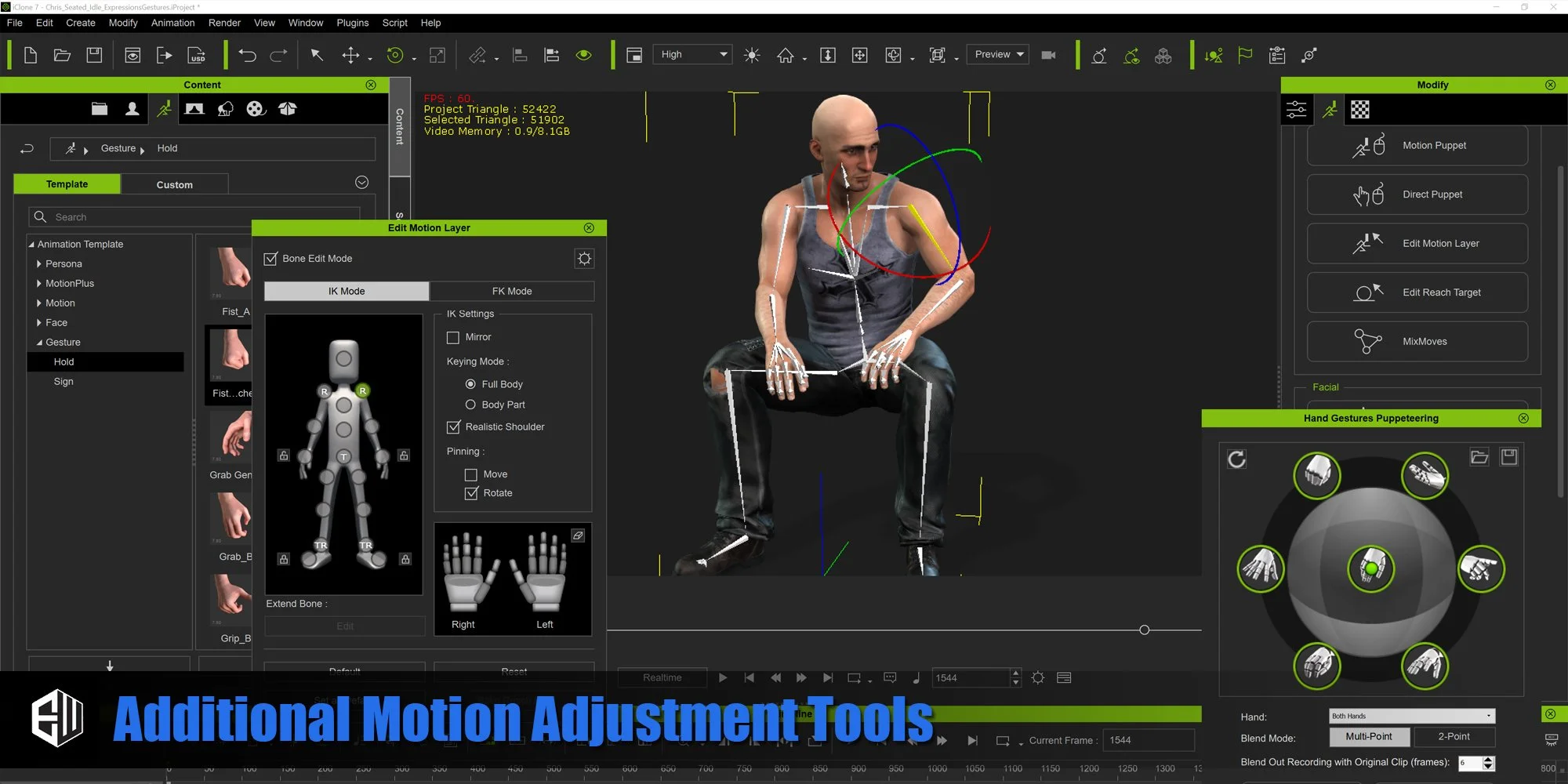Switch to FK Mode tab
The image size is (1568, 784).
512,291
